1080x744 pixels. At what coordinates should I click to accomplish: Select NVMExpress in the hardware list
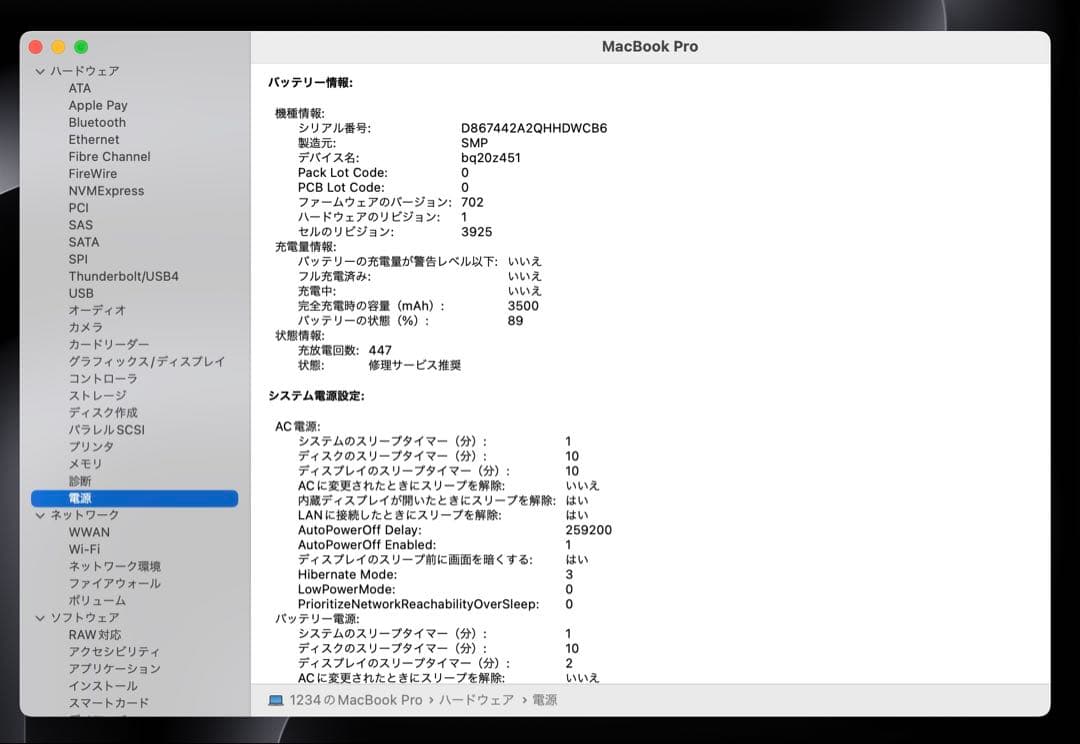[107, 190]
